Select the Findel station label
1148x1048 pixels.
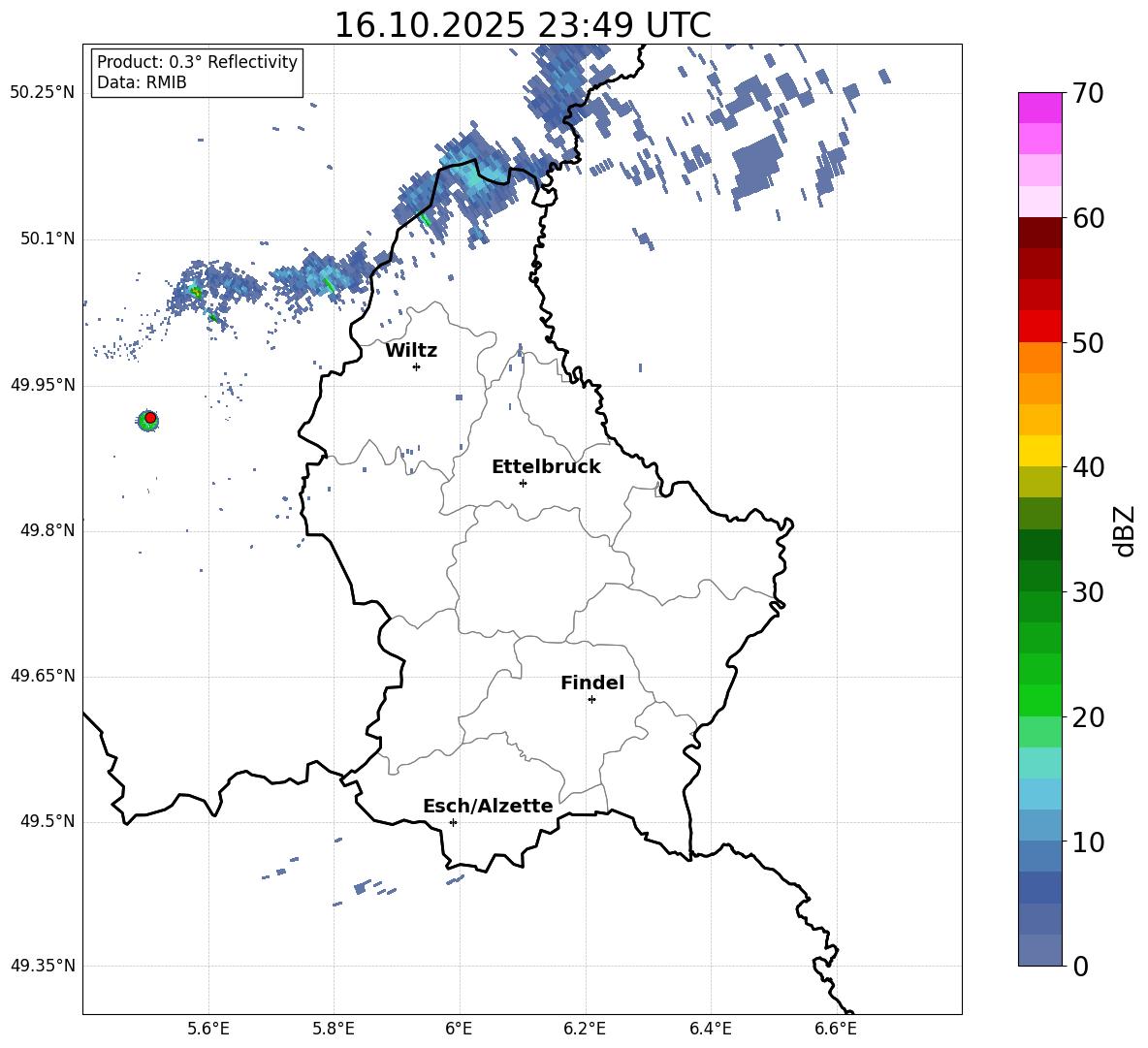pyautogui.click(x=592, y=683)
